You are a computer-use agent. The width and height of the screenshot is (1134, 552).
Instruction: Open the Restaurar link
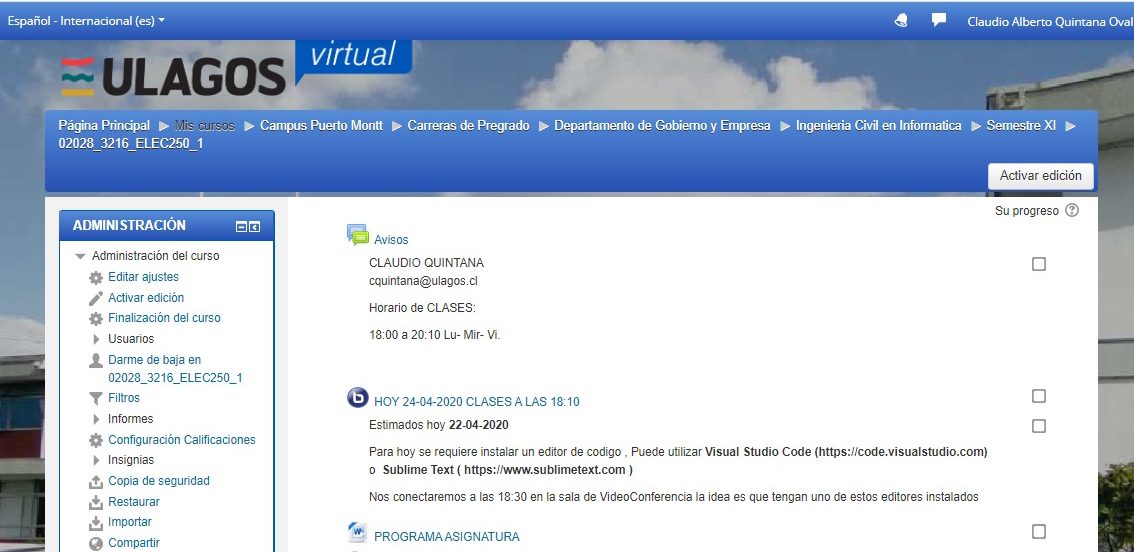(x=134, y=501)
